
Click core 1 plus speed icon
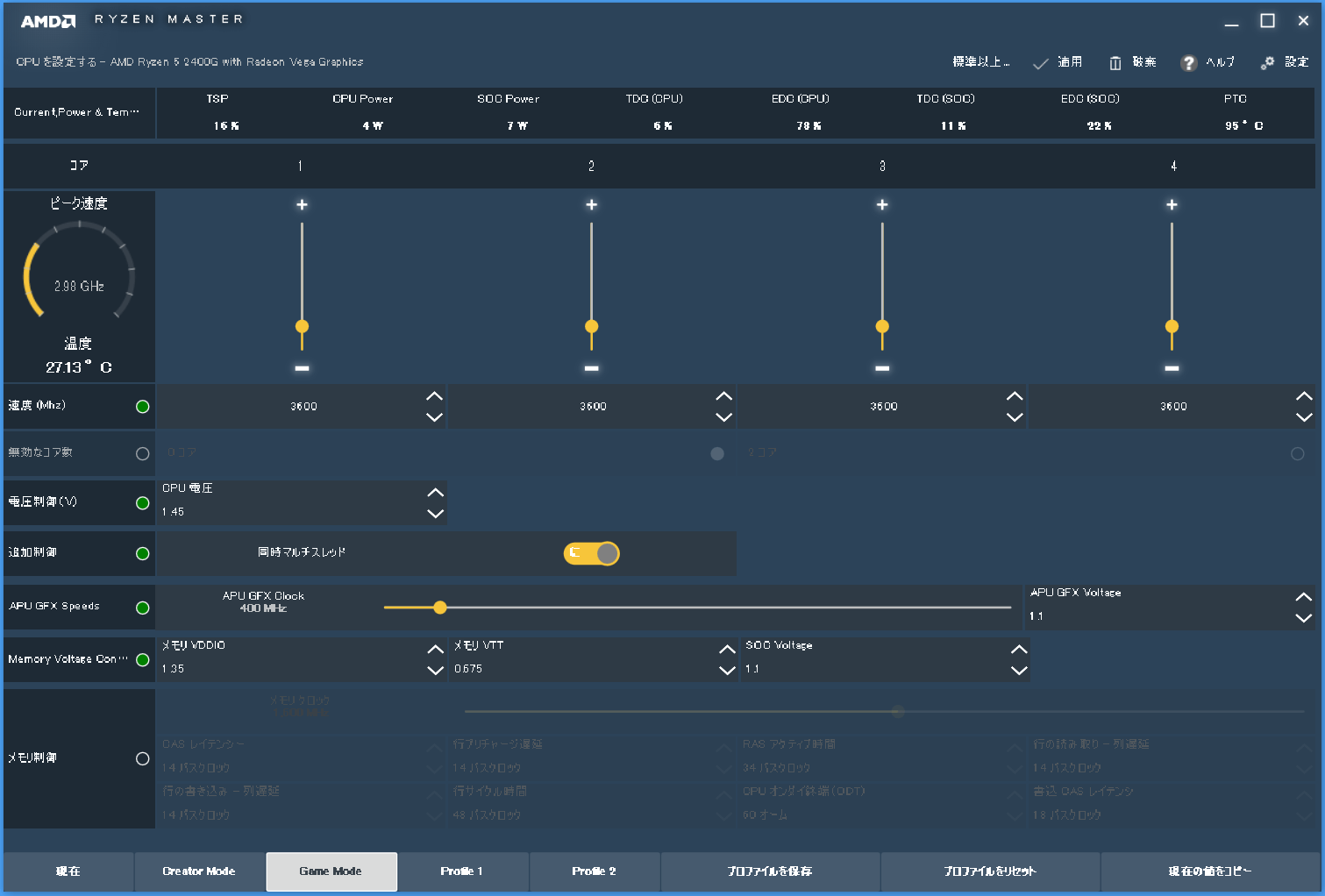[302, 204]
